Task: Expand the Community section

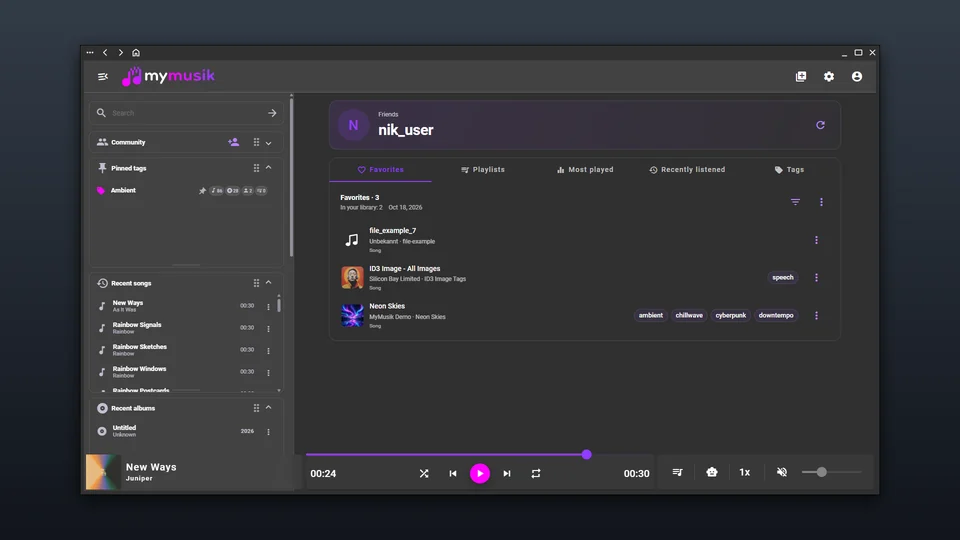Action: click(269, 143)
